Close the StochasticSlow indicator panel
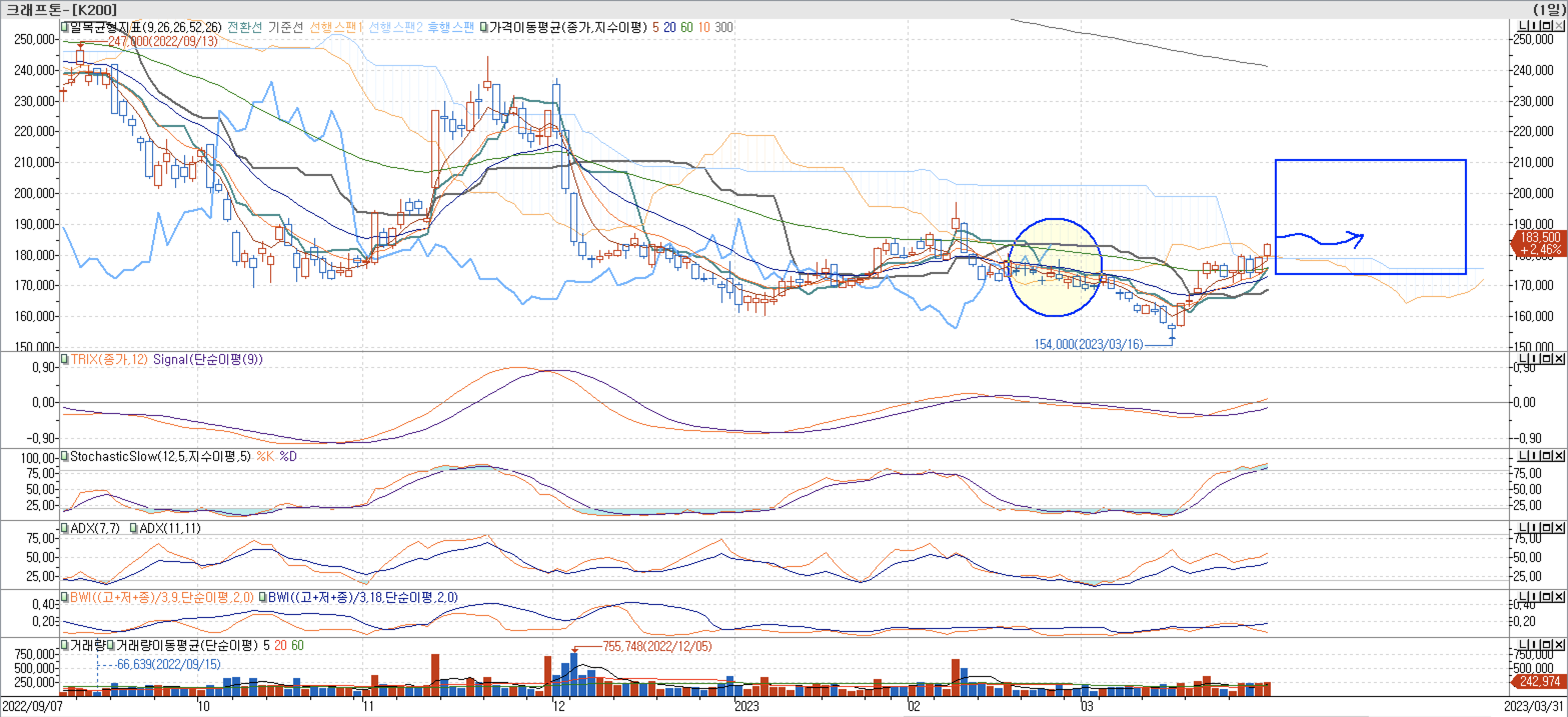The width and height of the screenshot is (1568, 717). click(x=1559, y=455)
